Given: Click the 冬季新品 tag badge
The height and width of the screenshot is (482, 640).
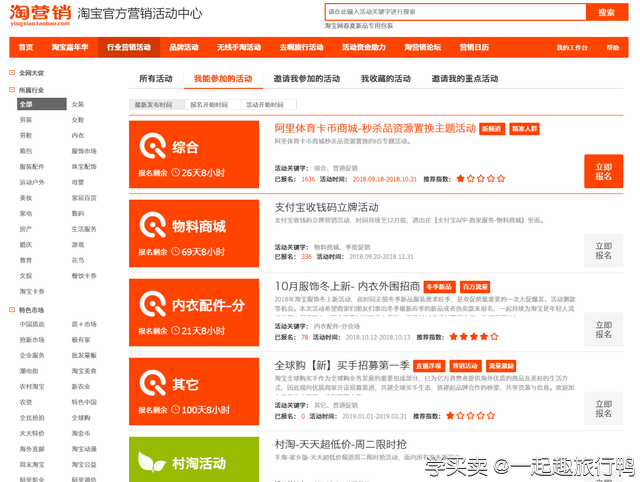Looking at the screenshot, I should [x=440, y=287].
